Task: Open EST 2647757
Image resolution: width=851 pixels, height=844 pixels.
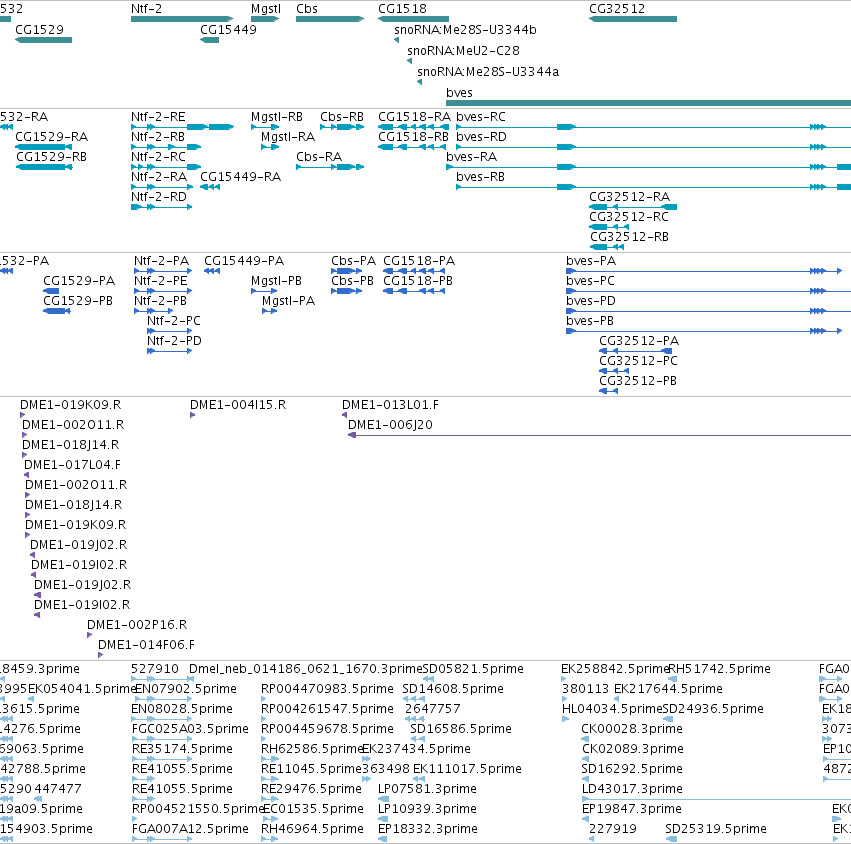Action: point(415,719)
